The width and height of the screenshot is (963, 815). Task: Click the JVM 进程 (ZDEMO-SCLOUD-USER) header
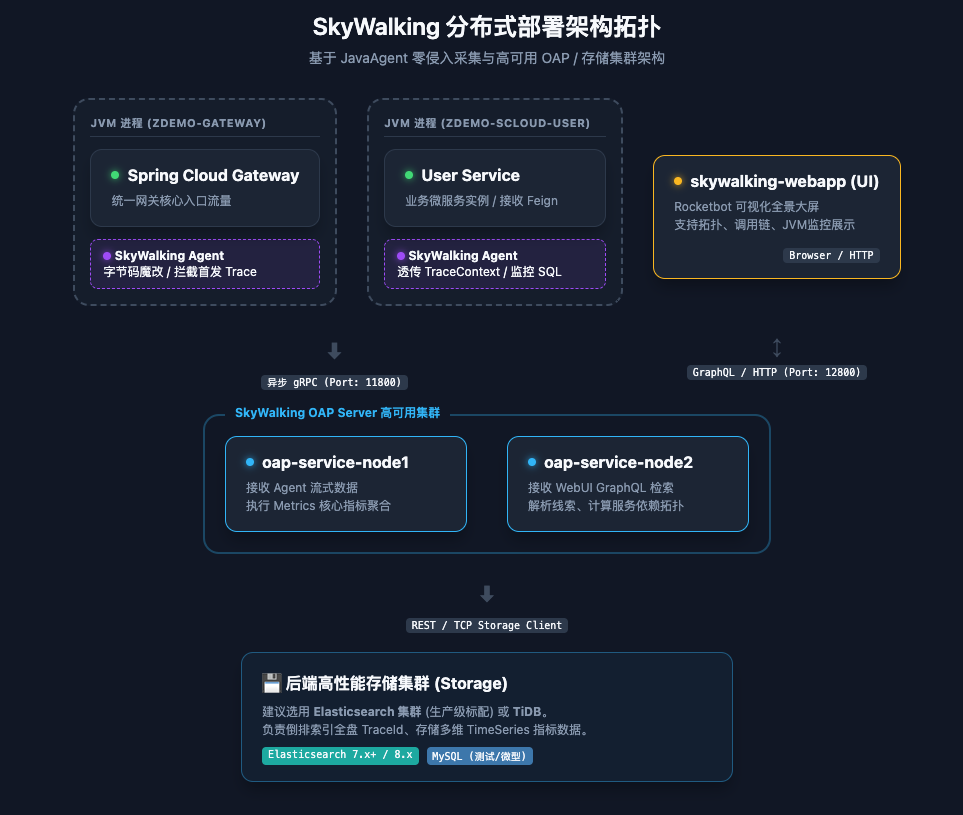click(487, 123)
